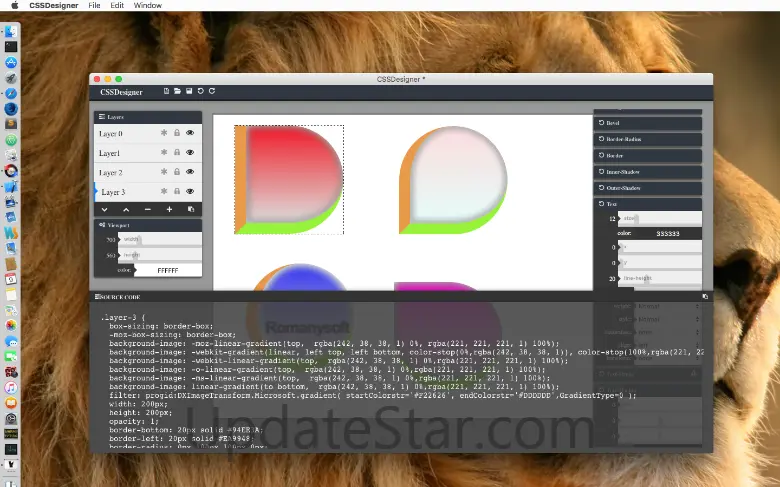
Task: Adjust the viewport width slider
Action: click(160, 239)
